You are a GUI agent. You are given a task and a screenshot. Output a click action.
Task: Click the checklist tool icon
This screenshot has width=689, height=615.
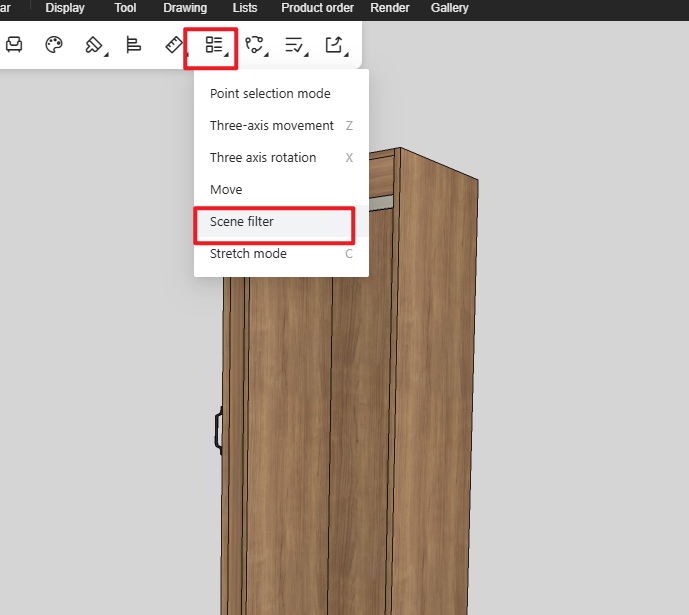click(x=295, y=45)
